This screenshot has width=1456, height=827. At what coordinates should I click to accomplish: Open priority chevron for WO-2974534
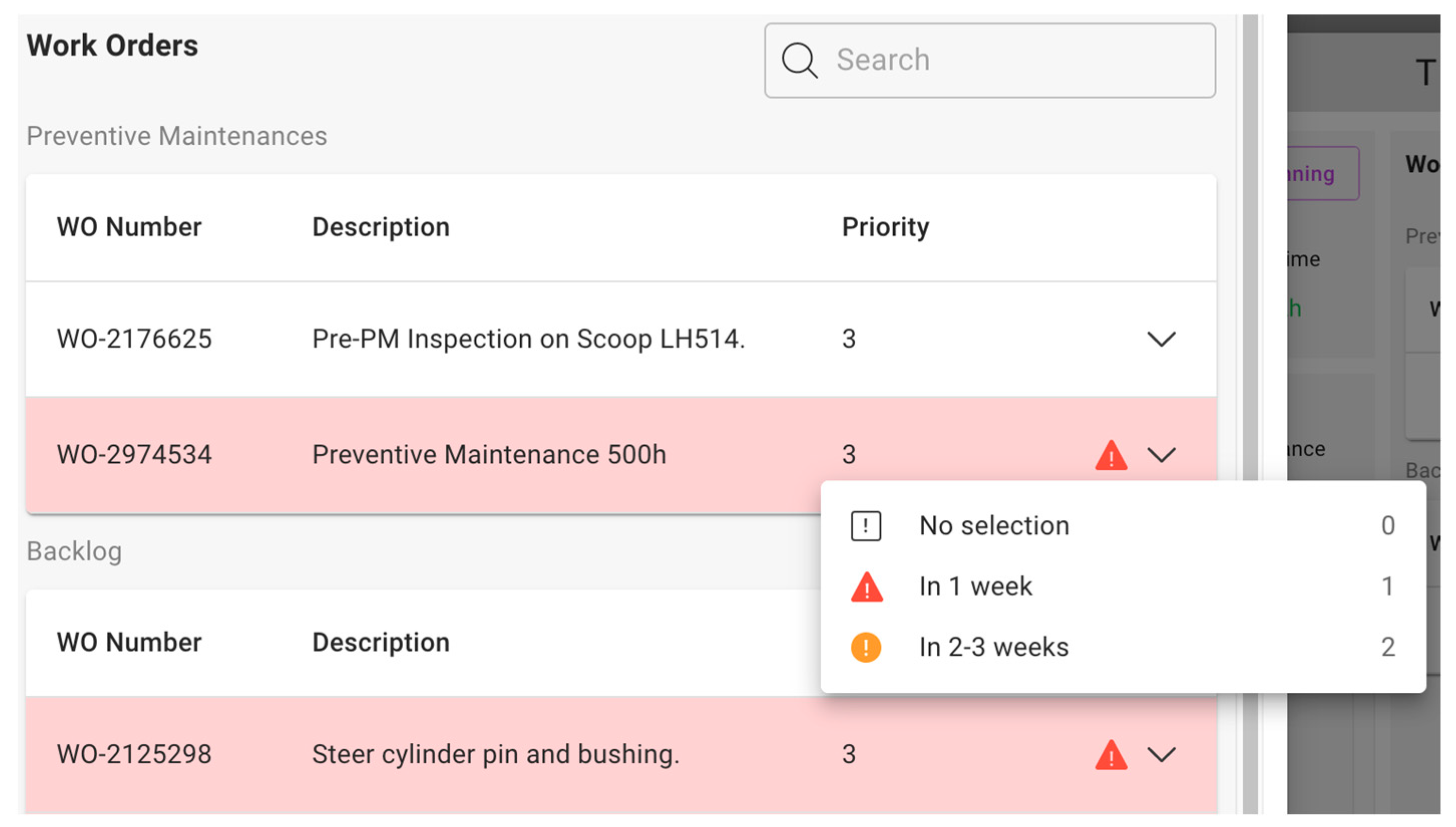point(1160,454)
